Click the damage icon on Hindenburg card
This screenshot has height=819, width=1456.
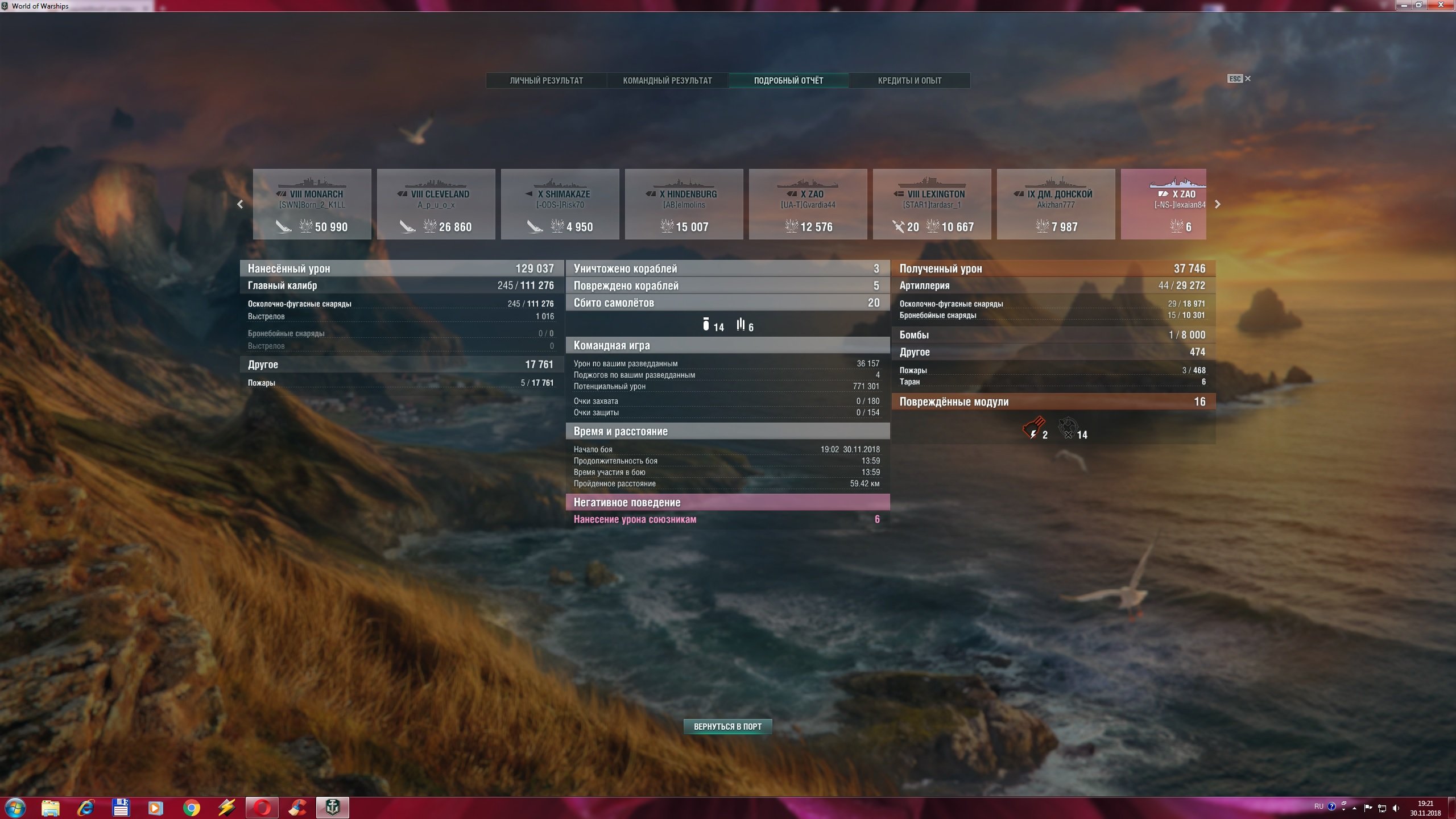coord(667,226)
